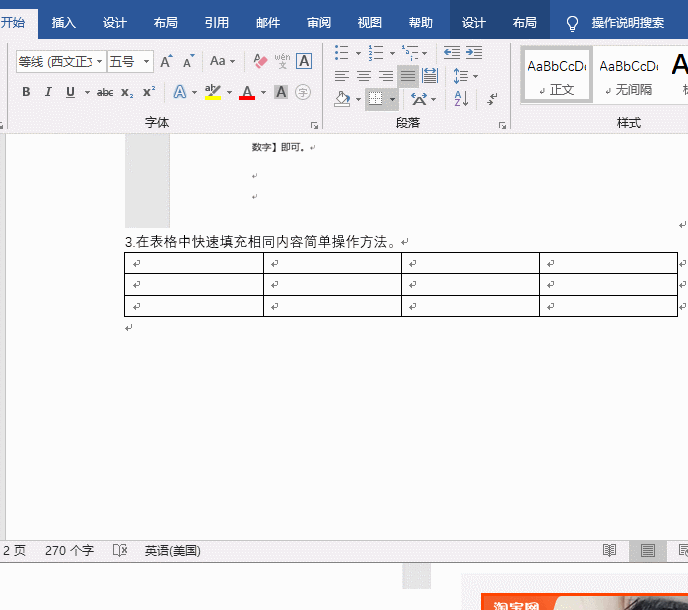This screenshot has height=610, width=688.
Task: Apply red font color
Action: [247, 92]
